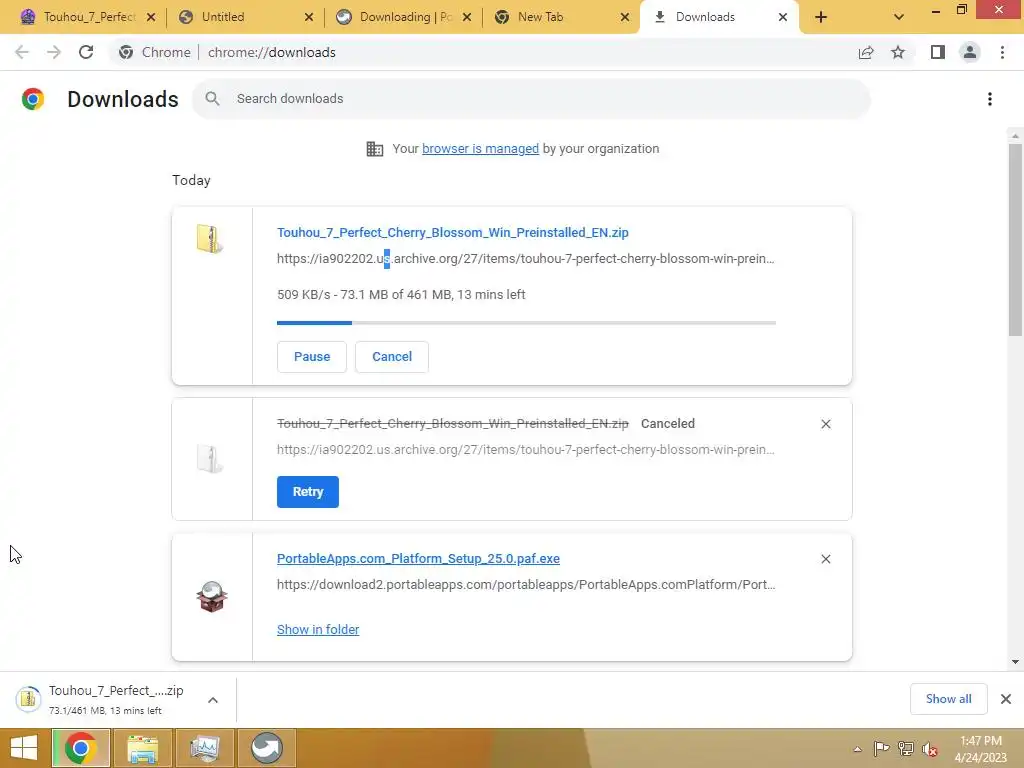This screenshot has width=1024, height=768.
Task: Click the search magnifier icon
Action: [212, 99]
